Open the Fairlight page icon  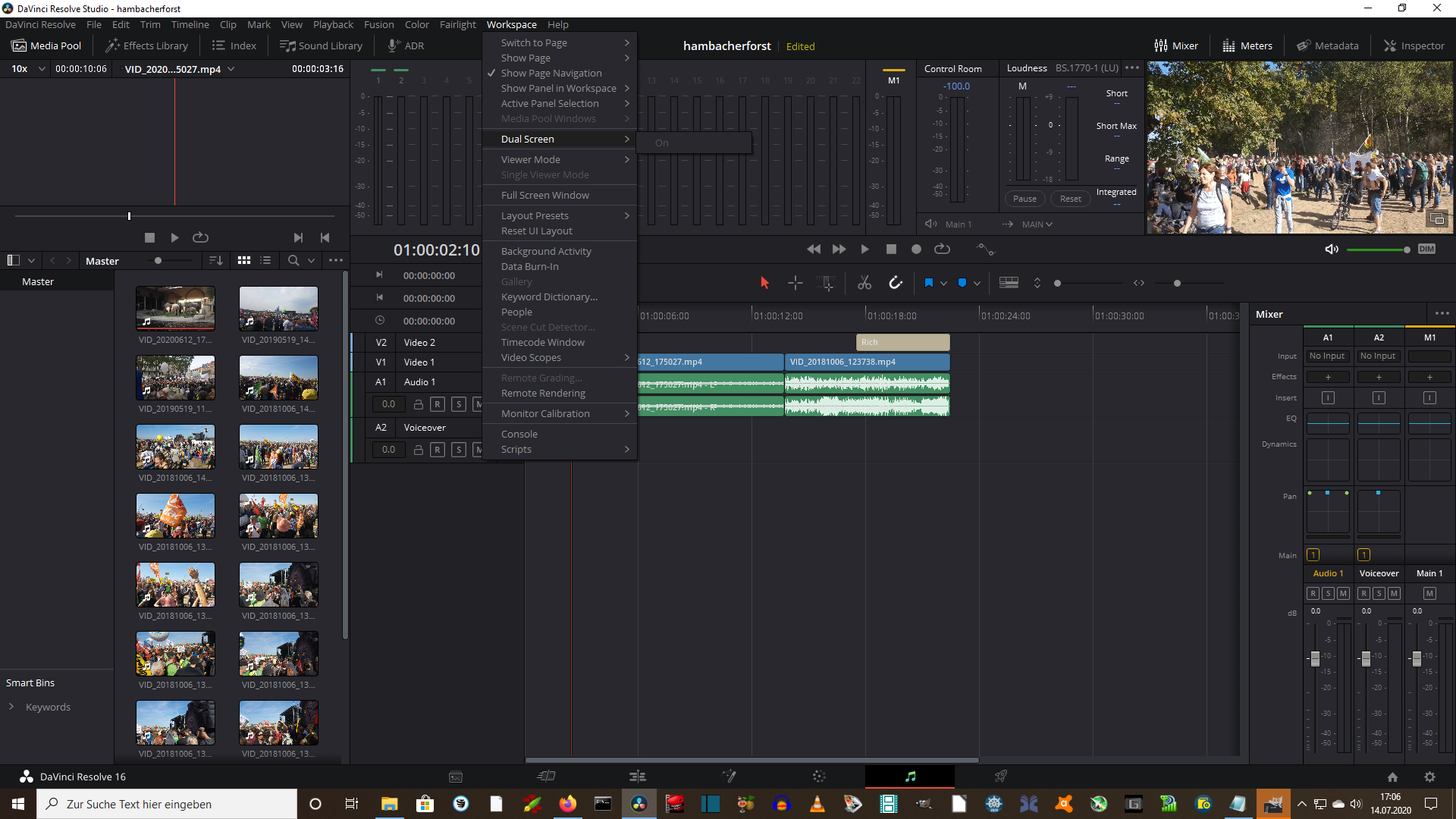[910, 777]
